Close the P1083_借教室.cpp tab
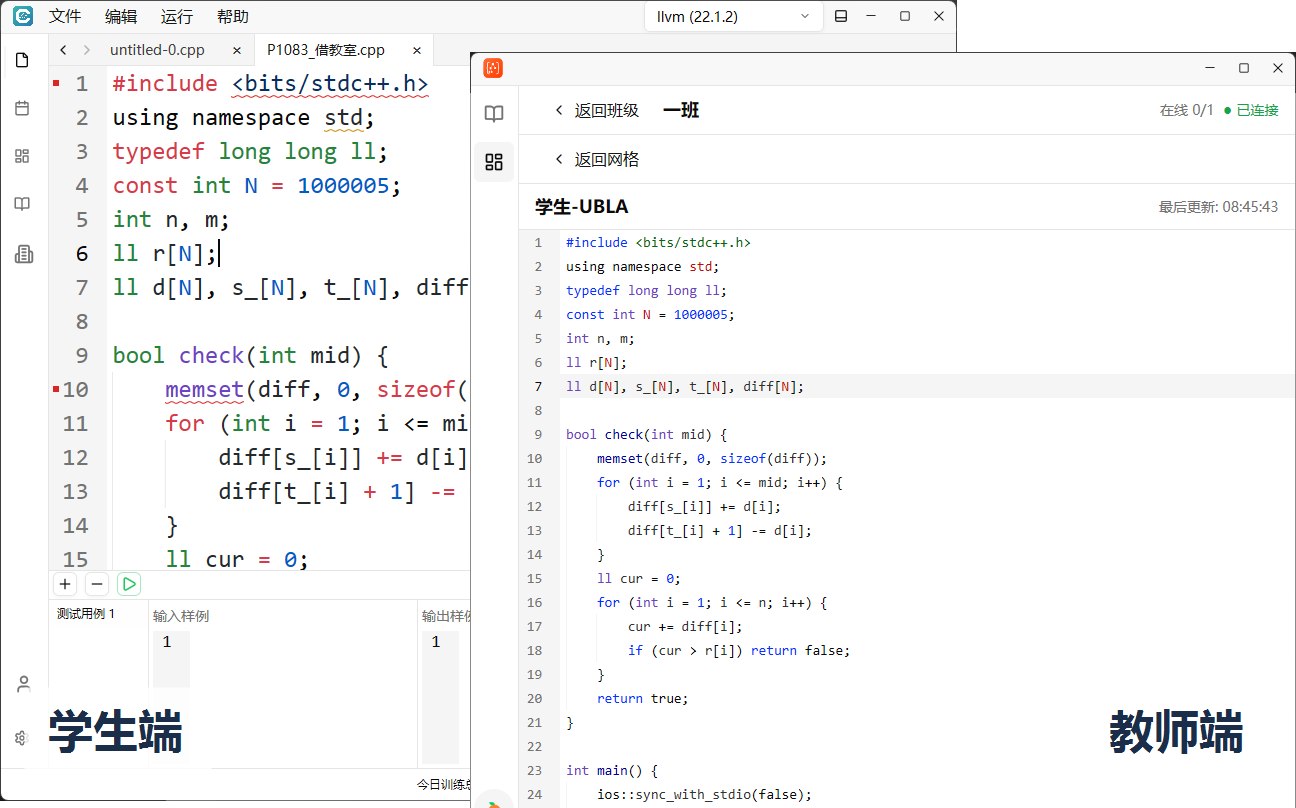The height and width of the screenshot is (808, 1296). click(417, 50)
